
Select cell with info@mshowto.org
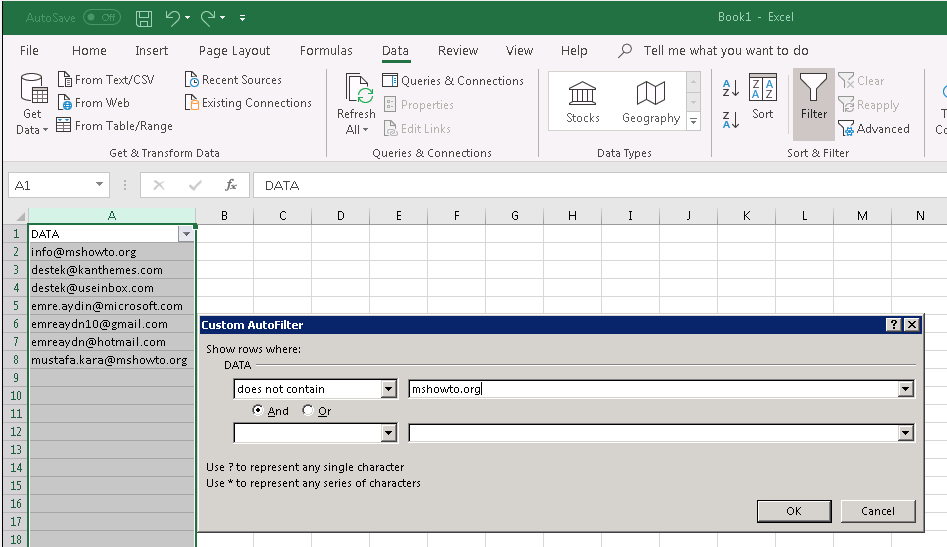(112, 252)
